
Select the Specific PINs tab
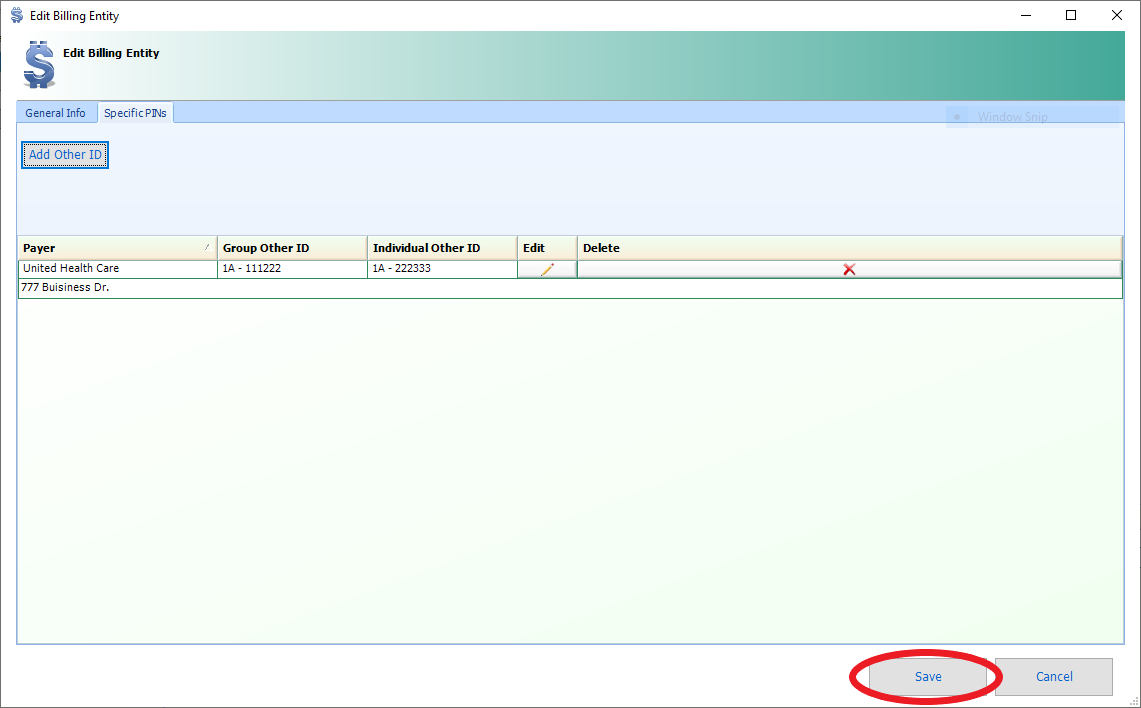tap(135, 113)
